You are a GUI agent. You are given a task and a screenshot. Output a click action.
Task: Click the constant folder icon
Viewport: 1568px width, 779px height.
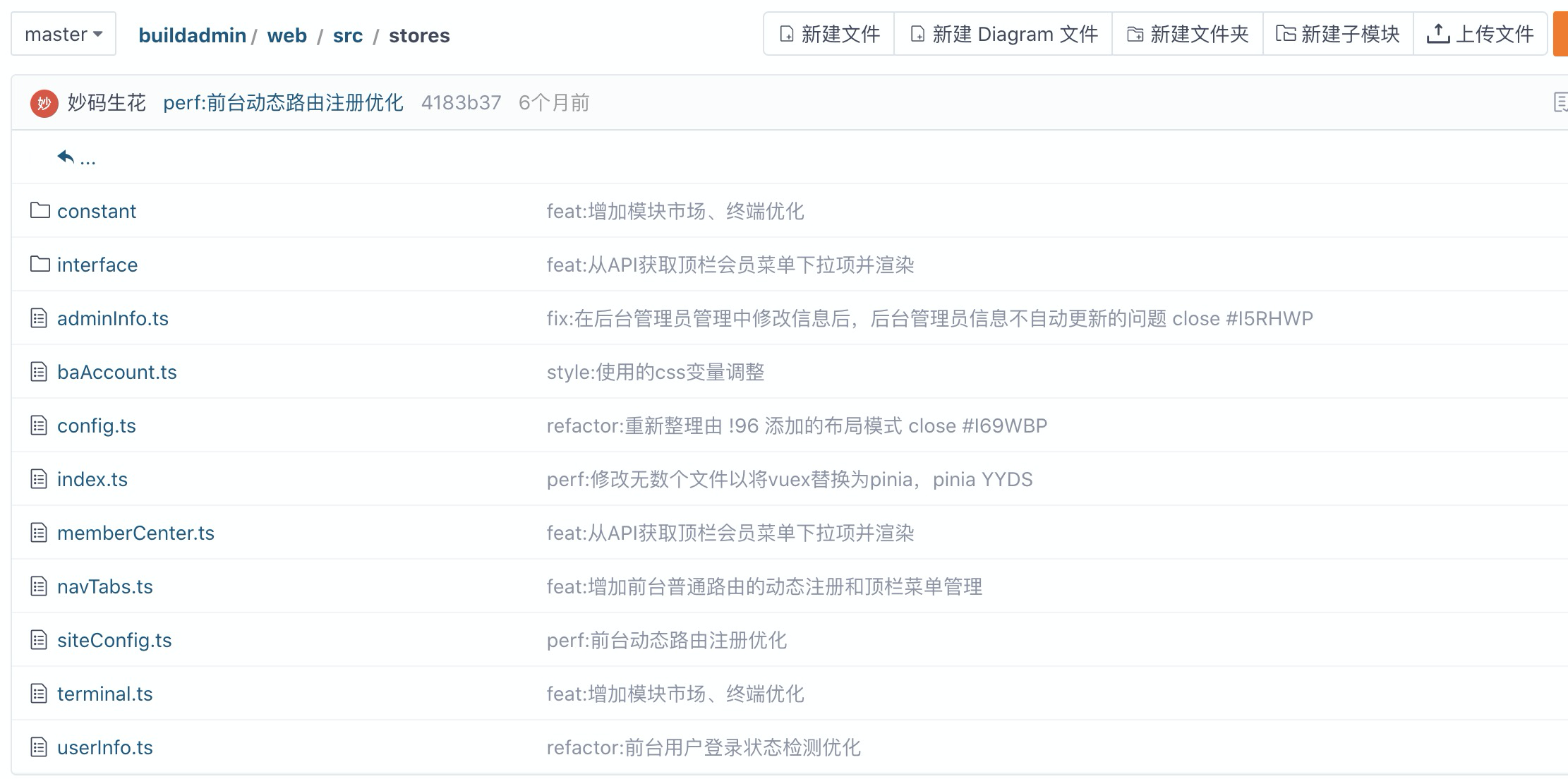[x=40, y=210]
